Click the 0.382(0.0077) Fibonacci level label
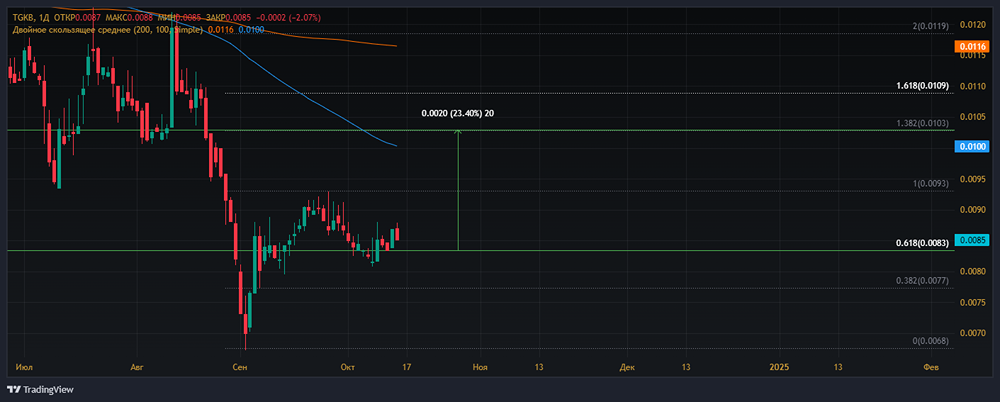 pyautogui.click(x=923, y=280)
